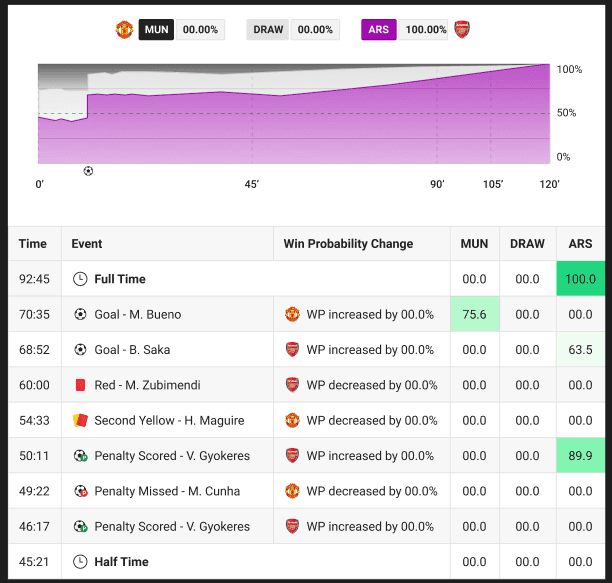
Task: Click the Arsenal crest in 50:11 row
Action: [x=292, y=456]
